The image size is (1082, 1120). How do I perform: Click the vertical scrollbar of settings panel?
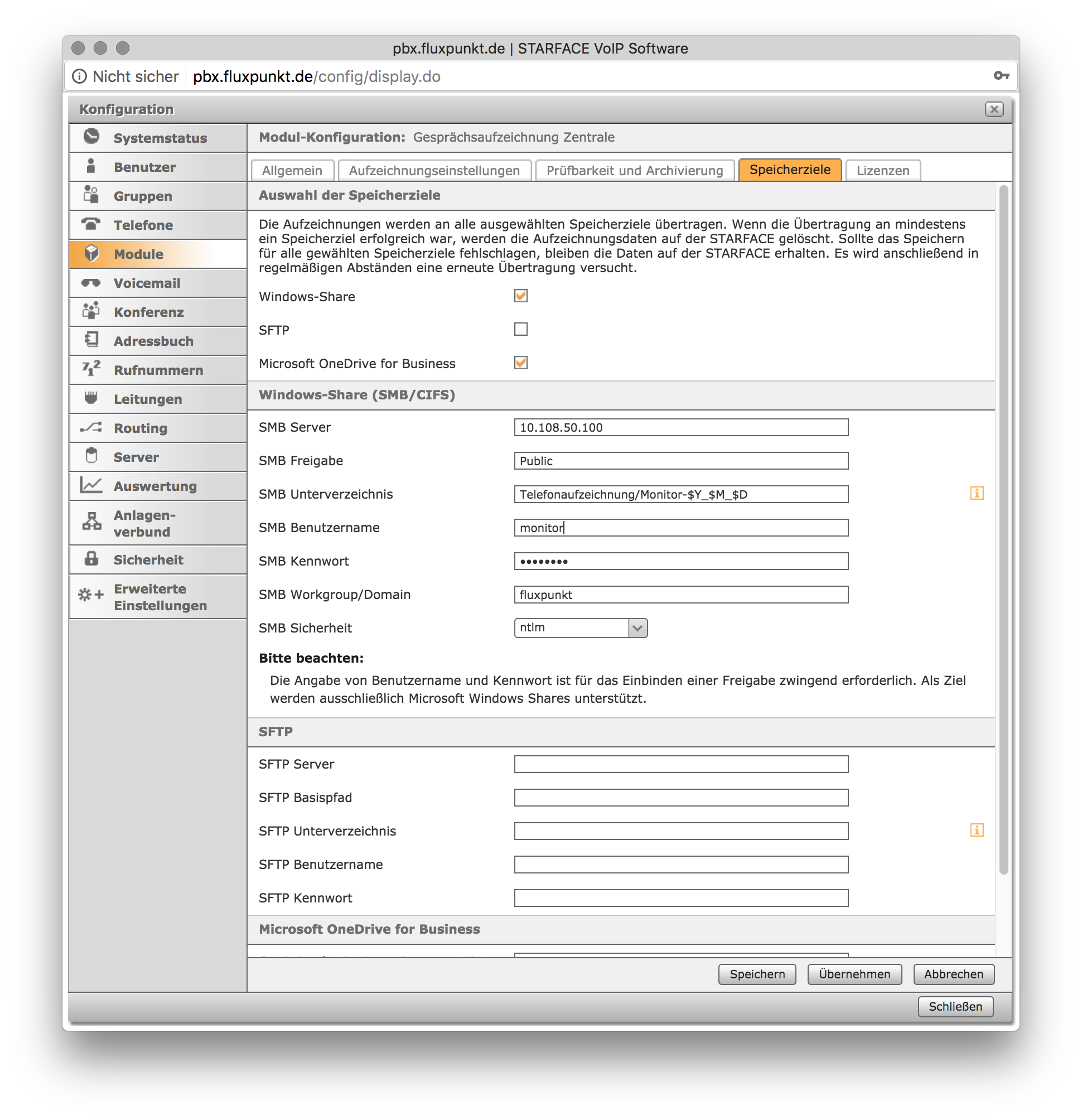coord(1004,529)
